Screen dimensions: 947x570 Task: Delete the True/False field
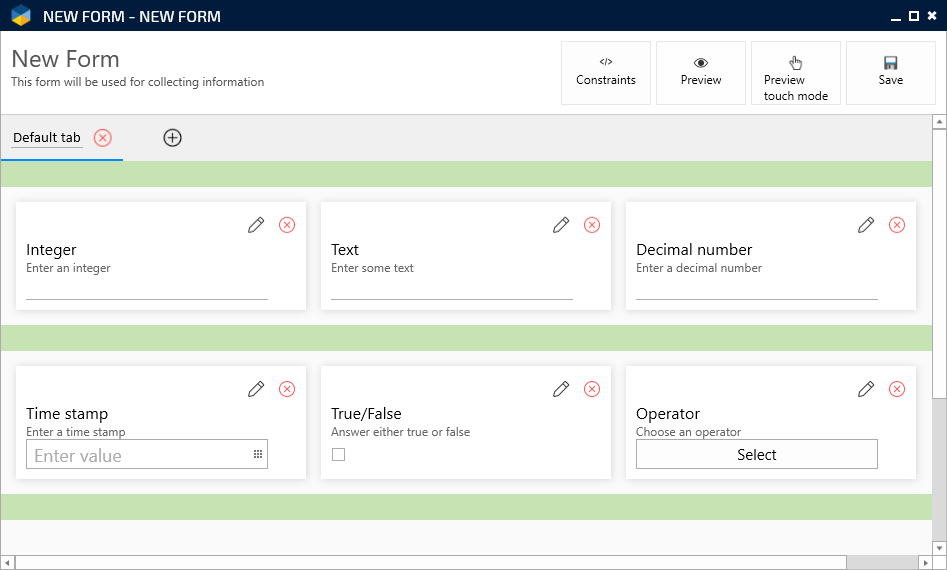(592, 389)
